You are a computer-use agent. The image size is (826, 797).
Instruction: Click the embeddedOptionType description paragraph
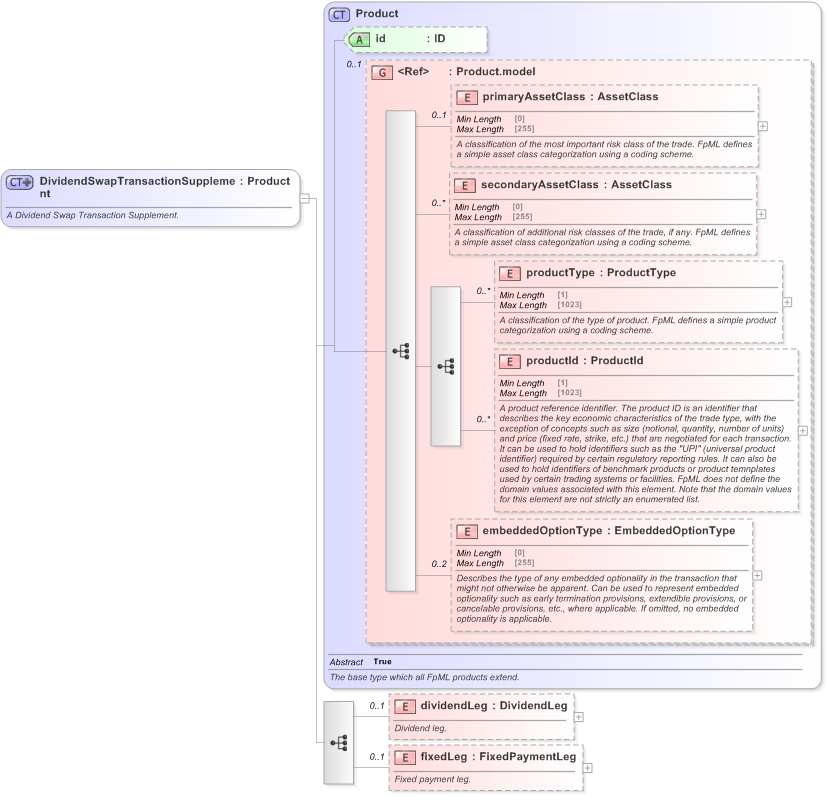click(602, 598)
